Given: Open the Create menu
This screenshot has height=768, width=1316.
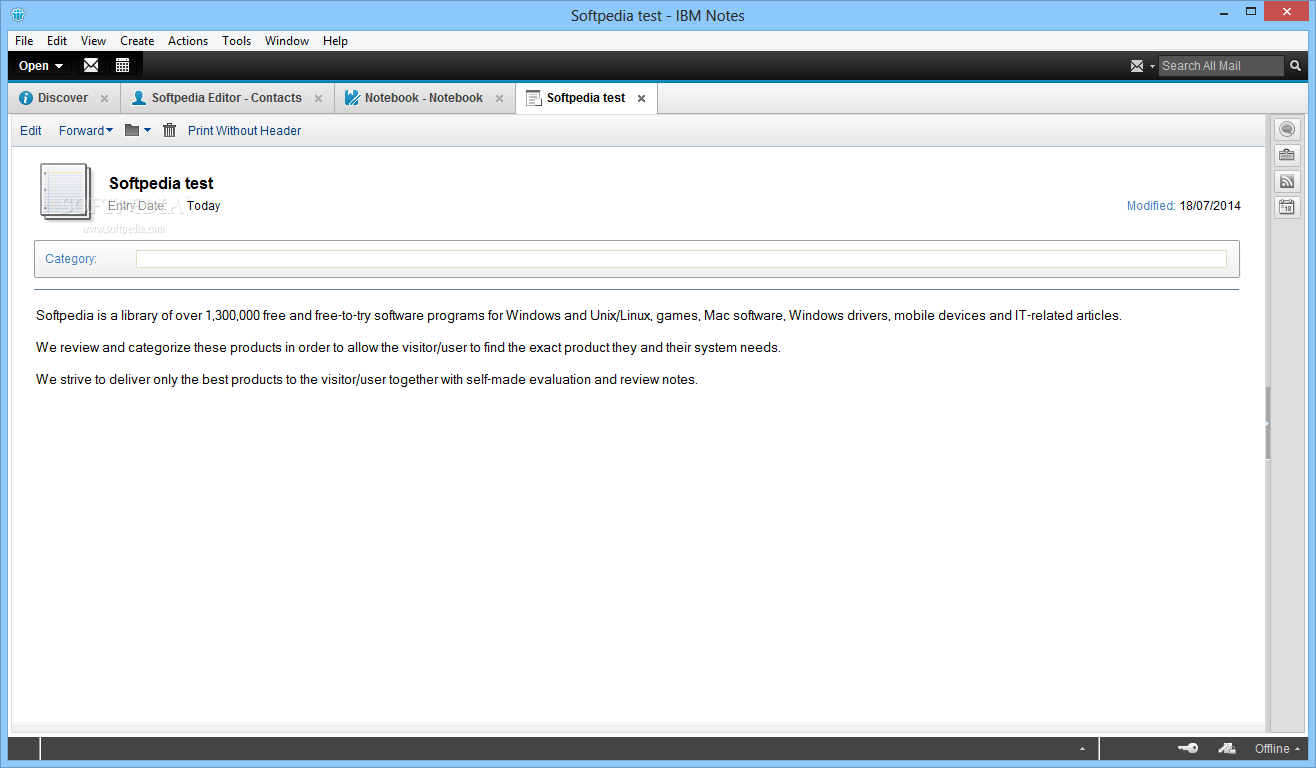Looking at the screenshot, I should coord(137,41).
